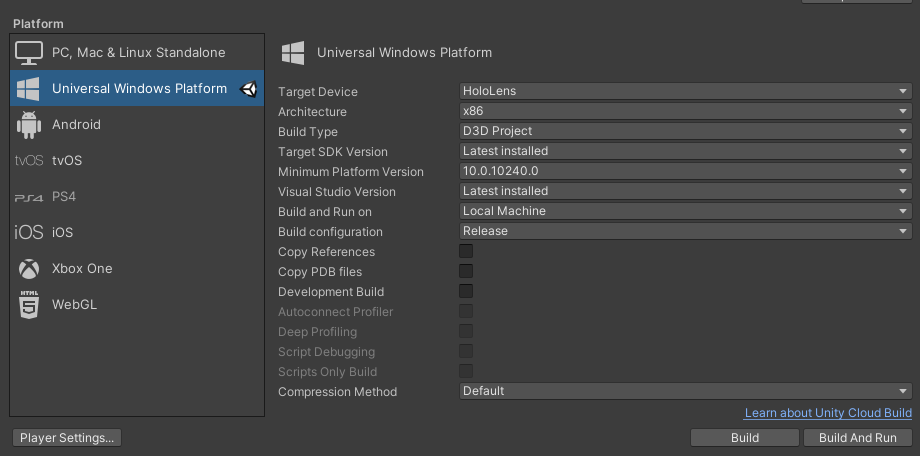
Task: Enable the Development Build checkbox
Action: 466,291
